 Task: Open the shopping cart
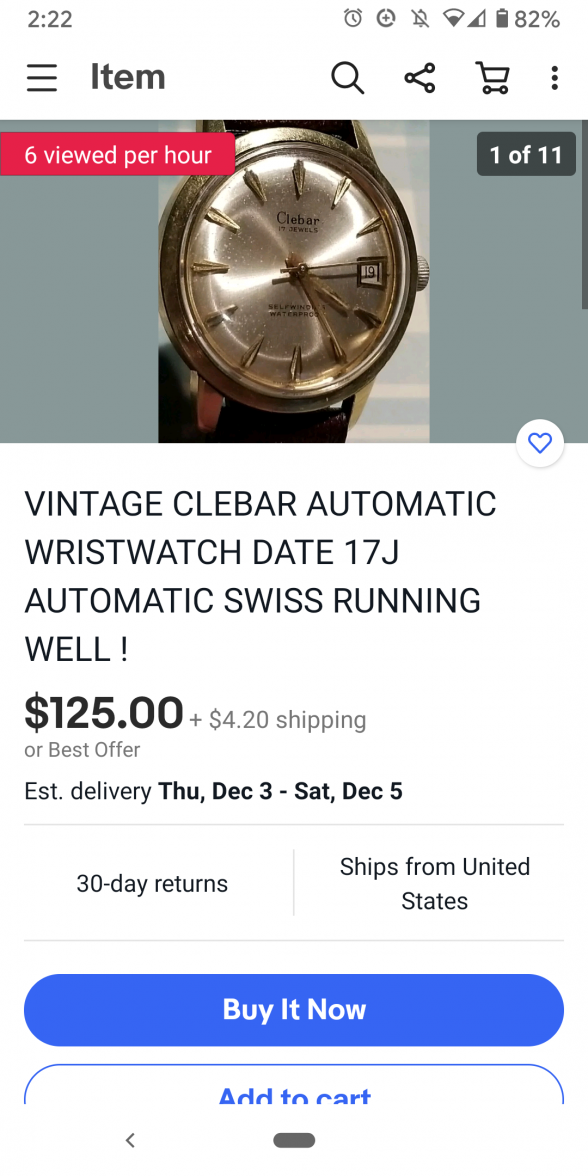point(493,77)
